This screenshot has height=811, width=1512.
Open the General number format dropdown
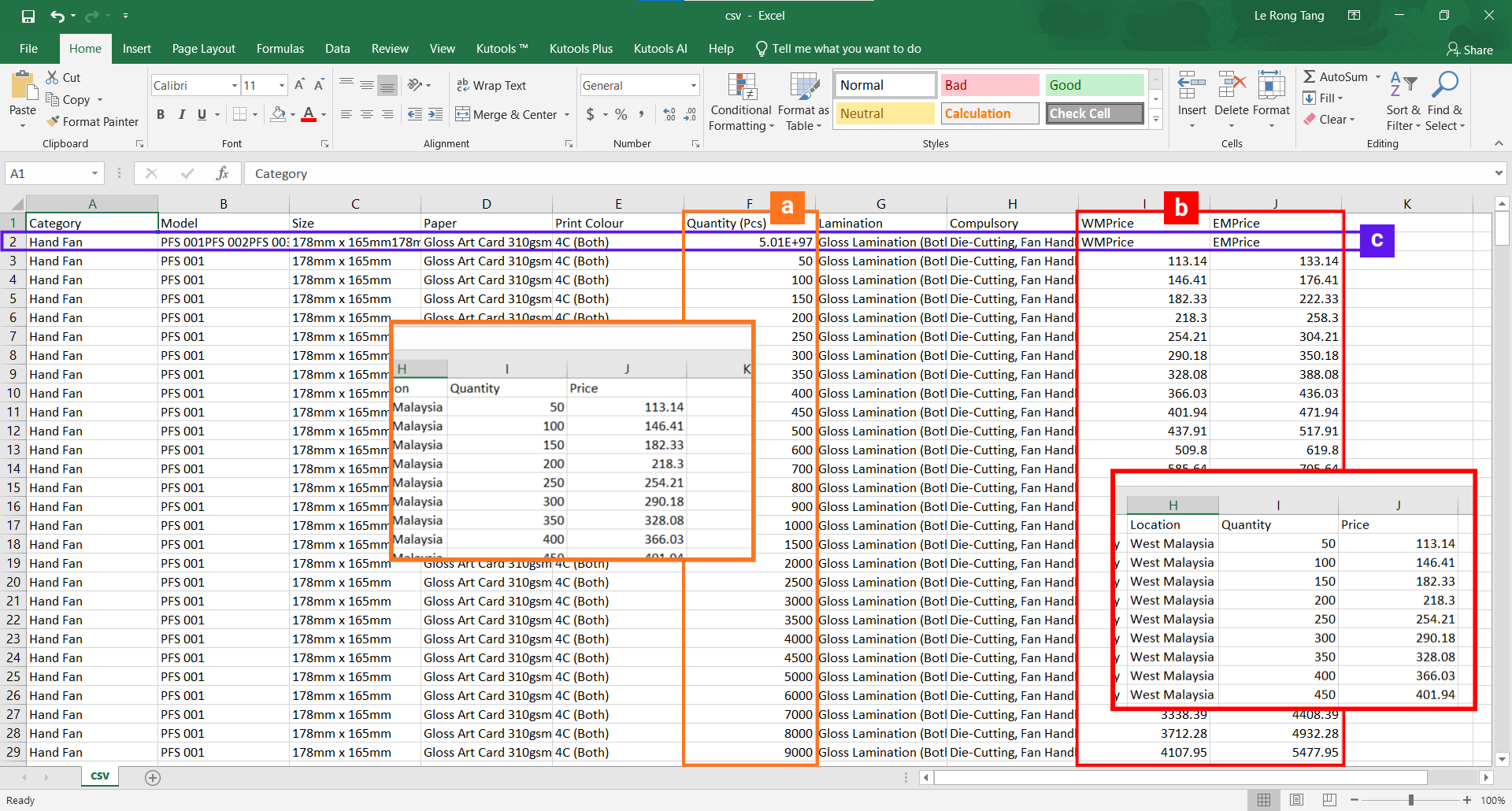(x=693, y=85)
